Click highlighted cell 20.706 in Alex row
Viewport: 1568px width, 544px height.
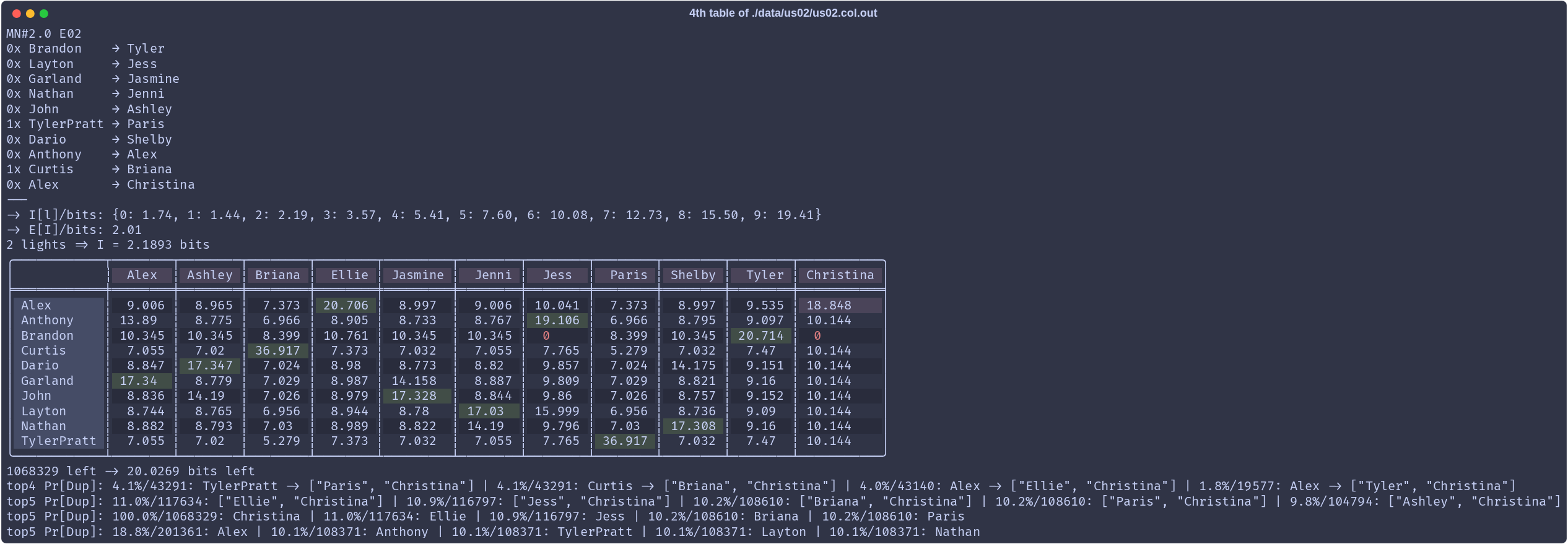click(x=346, y=305)
